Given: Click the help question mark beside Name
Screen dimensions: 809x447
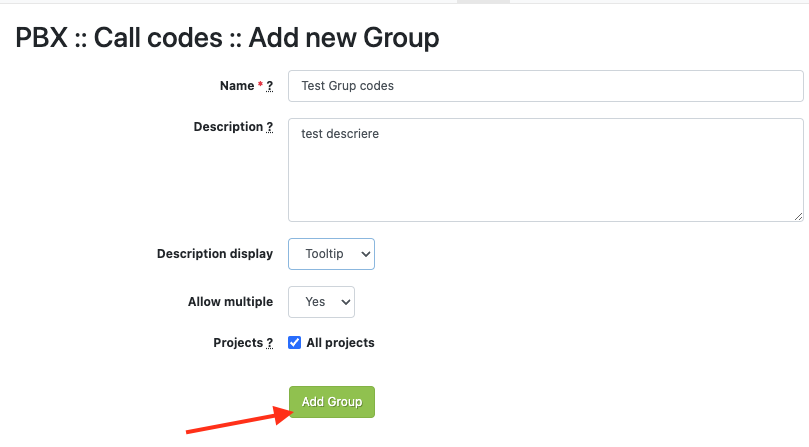Looking at the screenshot, I should [269, 86].
